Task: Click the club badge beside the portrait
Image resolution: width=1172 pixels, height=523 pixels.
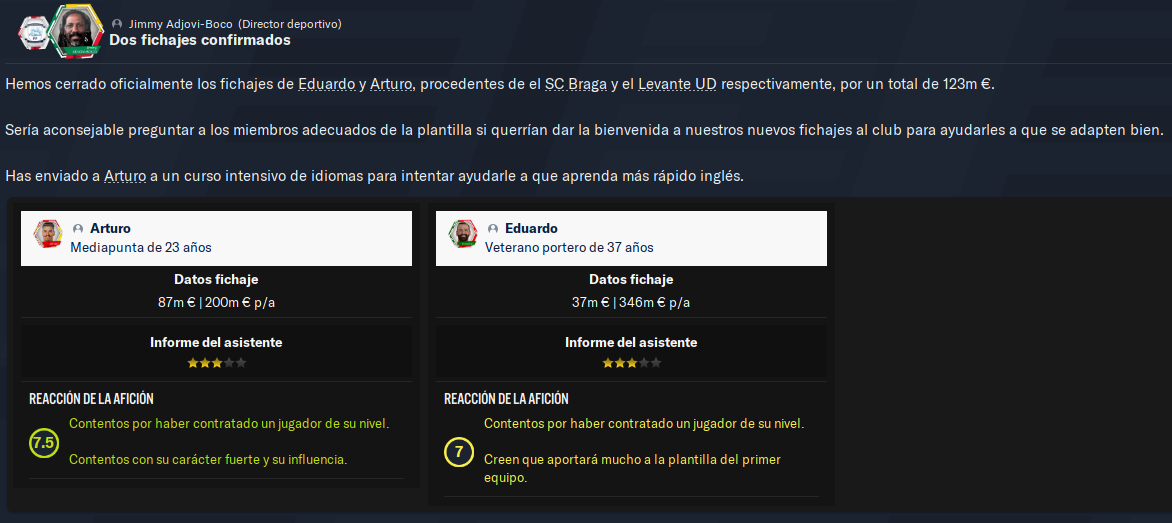Action: click(33, 33)
